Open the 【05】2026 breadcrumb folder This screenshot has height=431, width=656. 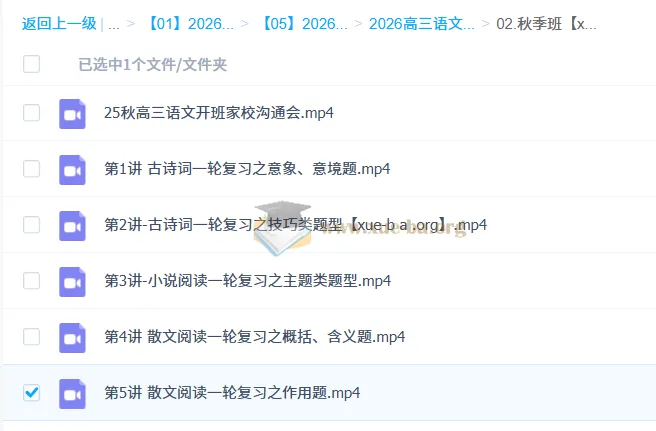(304, 23)
